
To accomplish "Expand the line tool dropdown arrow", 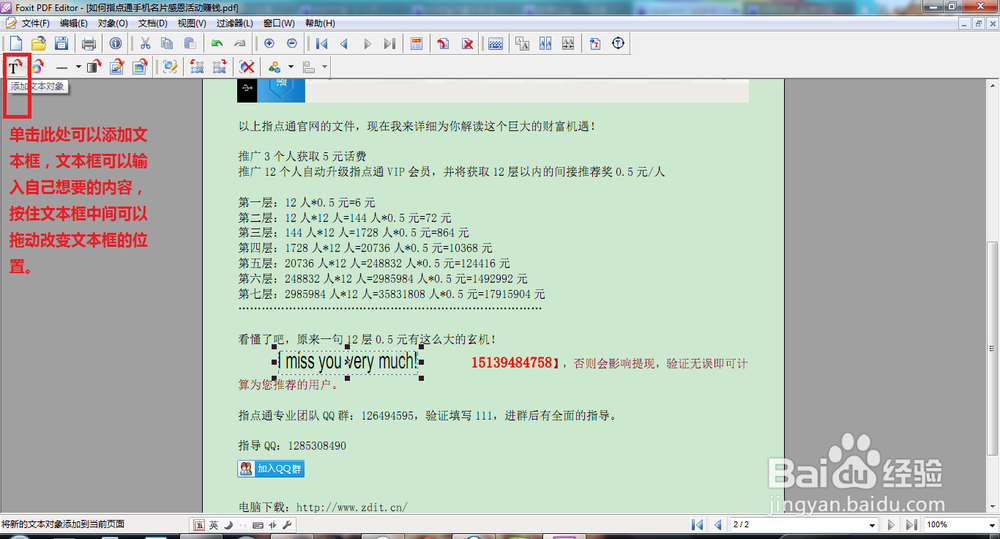I will (x=78, y=67).
